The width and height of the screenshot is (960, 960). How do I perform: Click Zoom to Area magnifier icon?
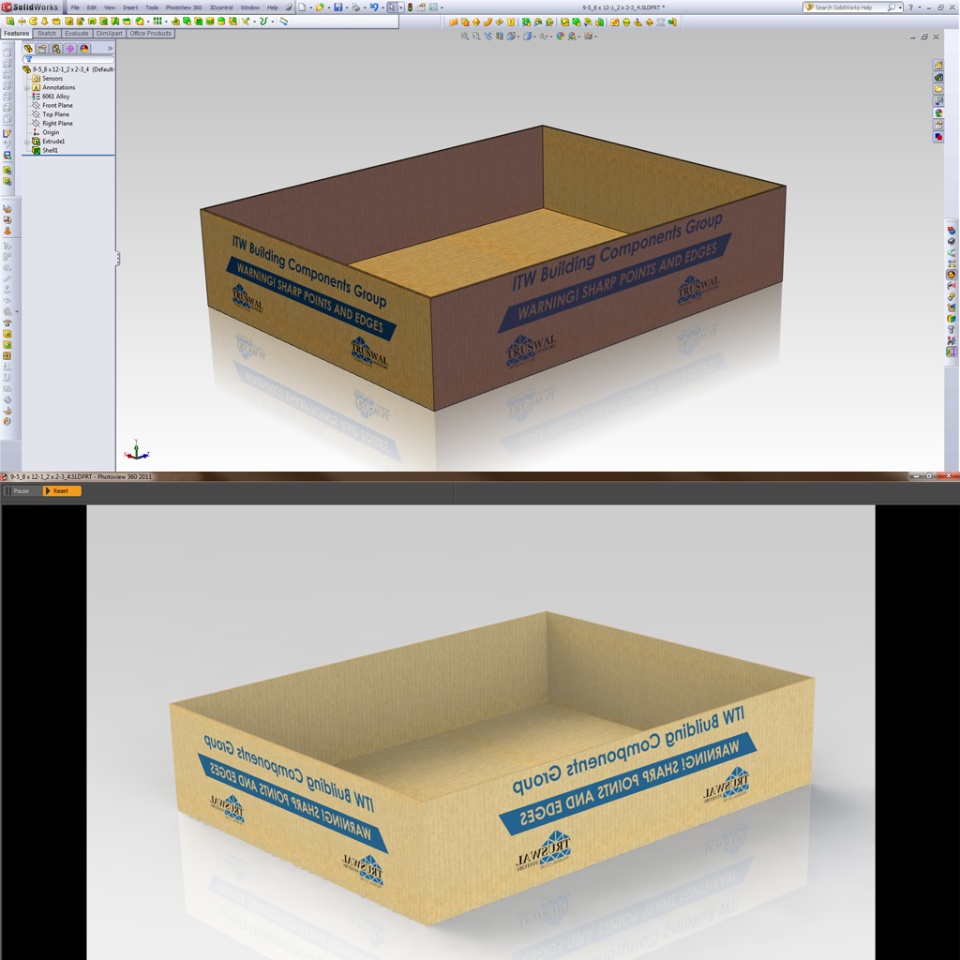point(476,36)
